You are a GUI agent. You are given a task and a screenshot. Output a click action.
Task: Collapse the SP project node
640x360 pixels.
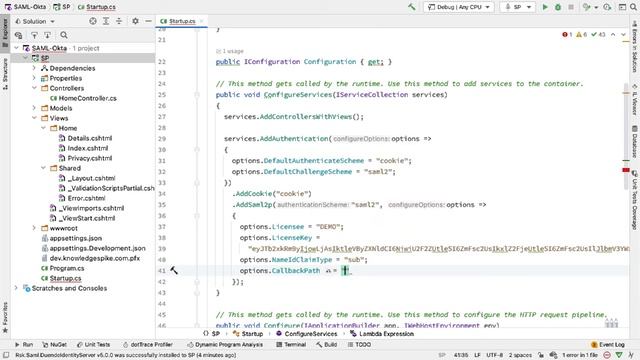click(x=25, y=58)
